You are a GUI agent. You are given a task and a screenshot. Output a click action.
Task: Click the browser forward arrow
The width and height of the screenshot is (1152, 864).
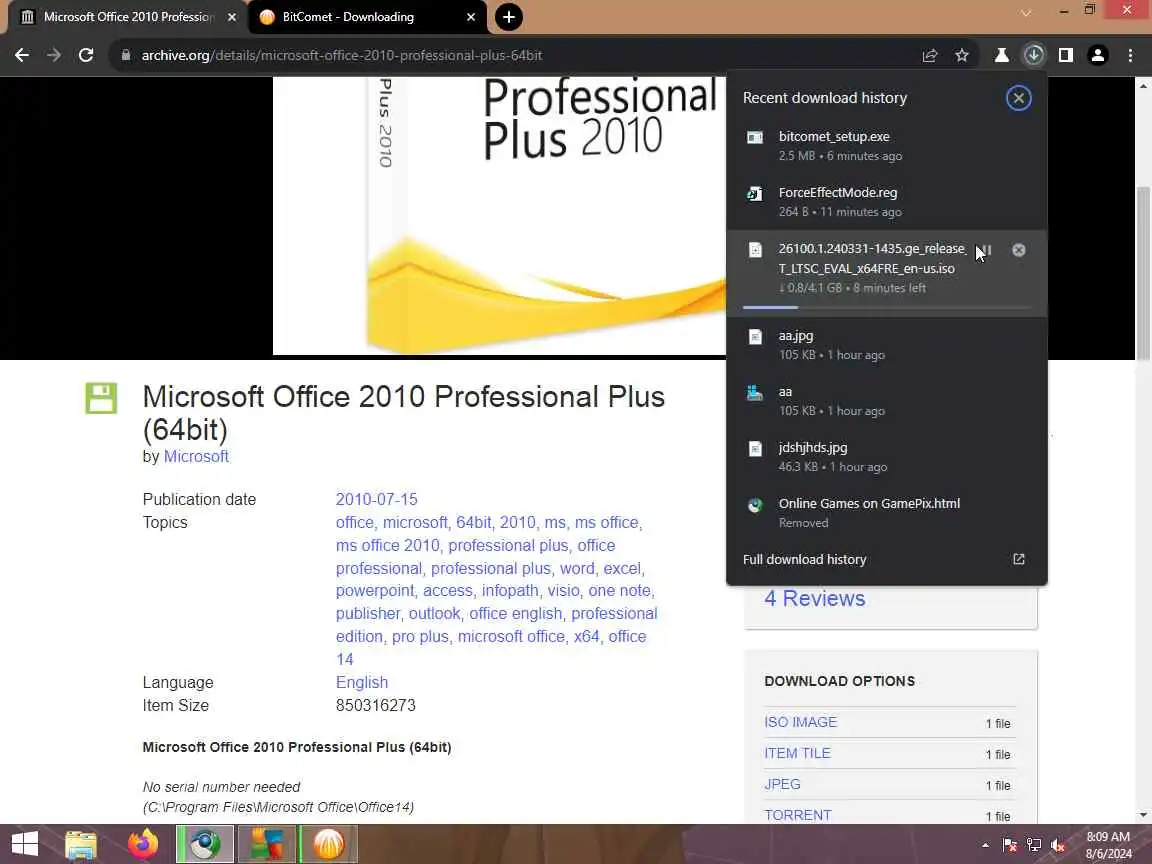54,55
